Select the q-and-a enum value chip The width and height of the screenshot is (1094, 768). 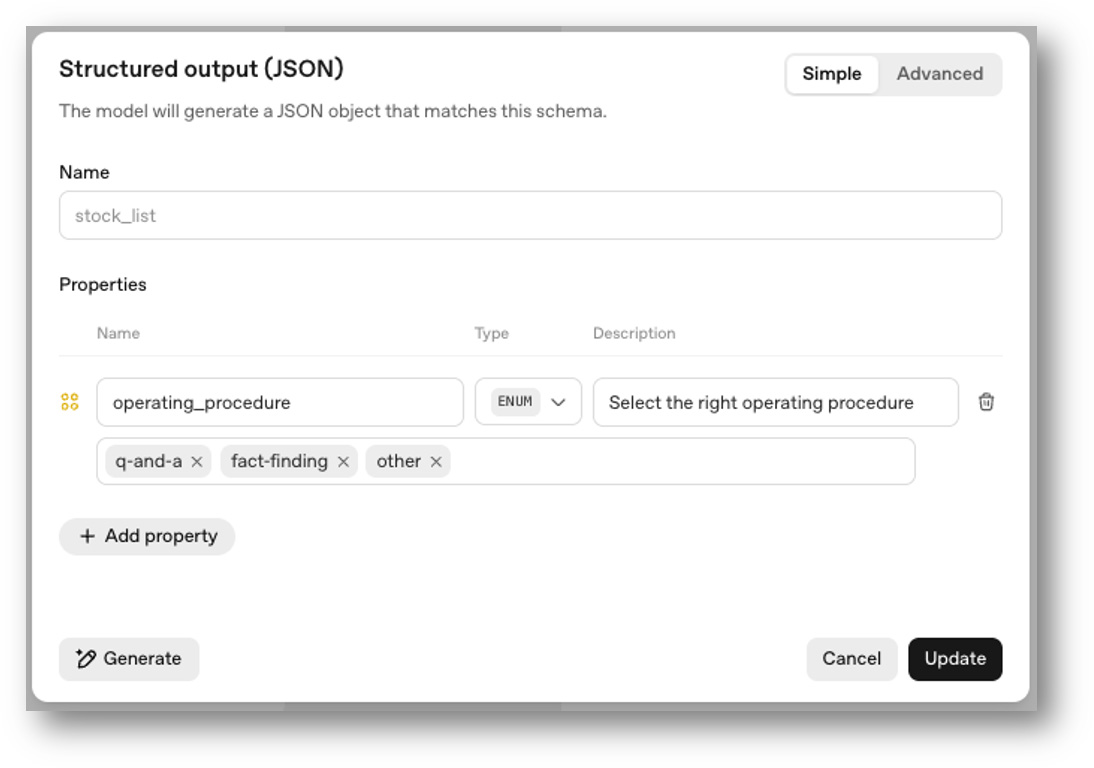coord(149,462)
